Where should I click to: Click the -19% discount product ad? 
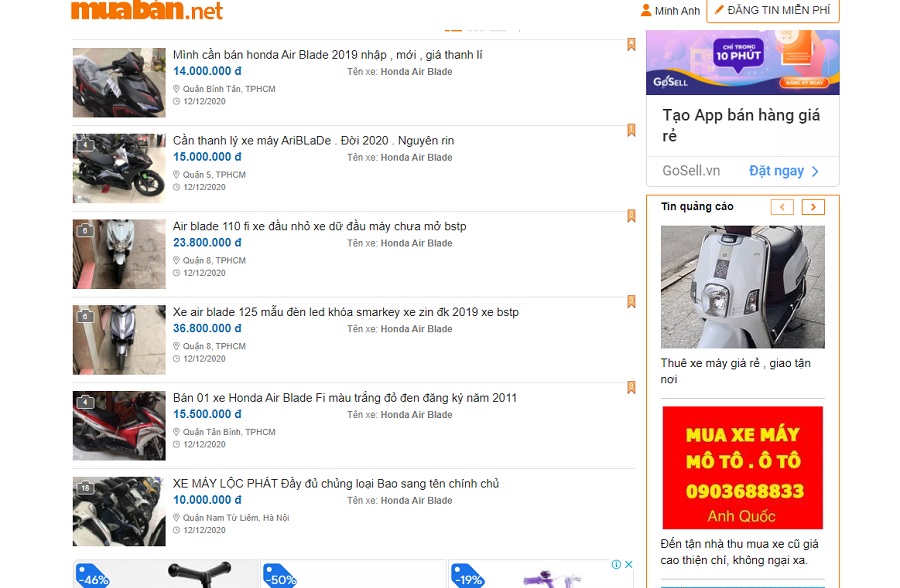(x=542, y=574)
